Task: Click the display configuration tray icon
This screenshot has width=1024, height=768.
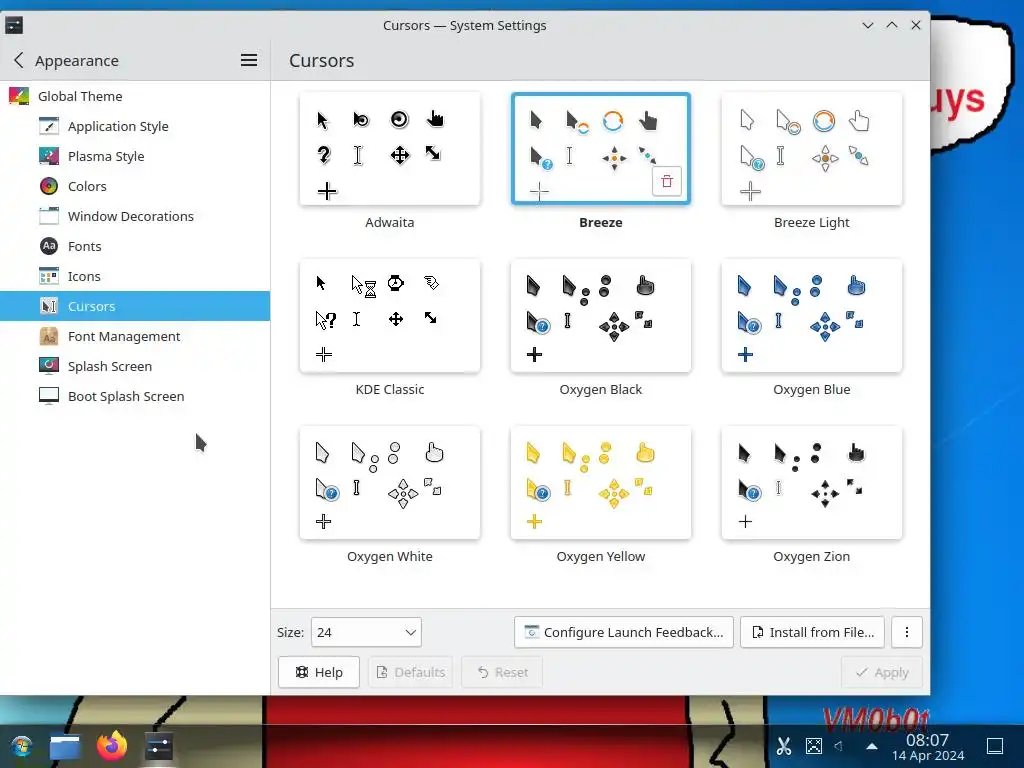Action: (x=814, y=746)
